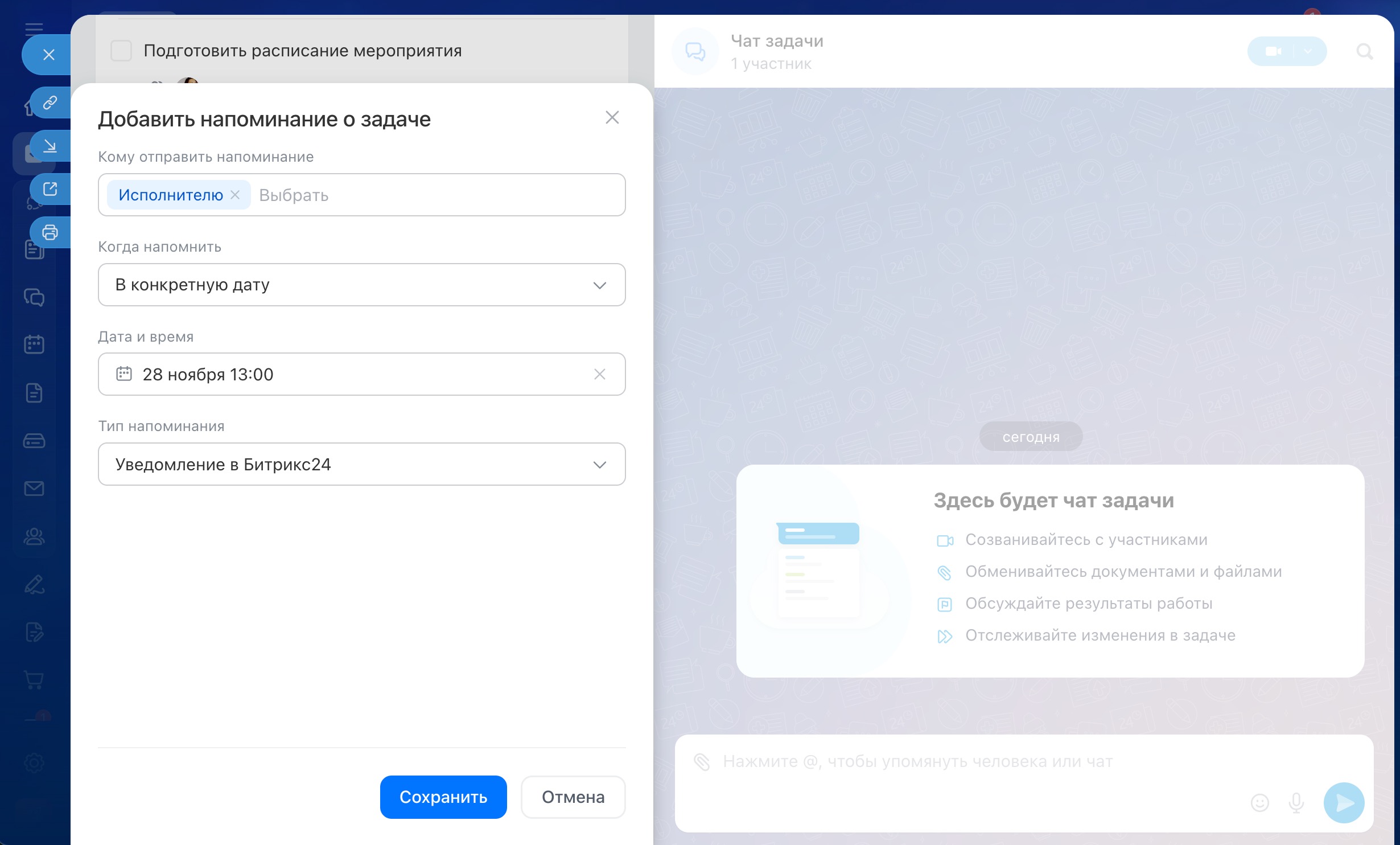Viewport: 1400px width, 845px height.
Task: Open the emoji picker smiley icon
Action: (1259, 803)
